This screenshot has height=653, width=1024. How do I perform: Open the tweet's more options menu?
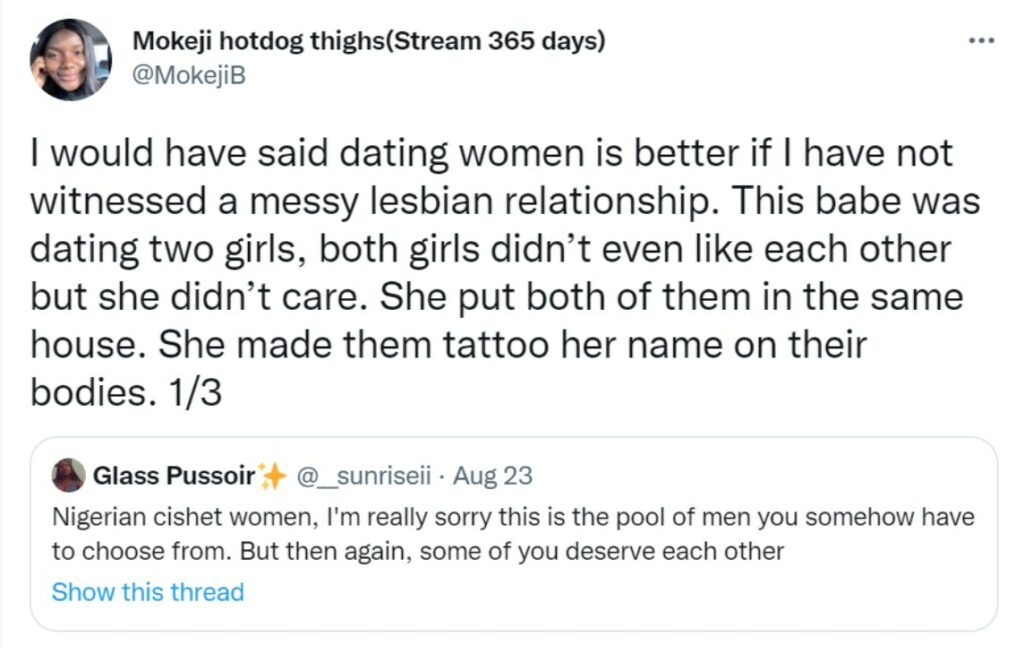pos(982,42)
